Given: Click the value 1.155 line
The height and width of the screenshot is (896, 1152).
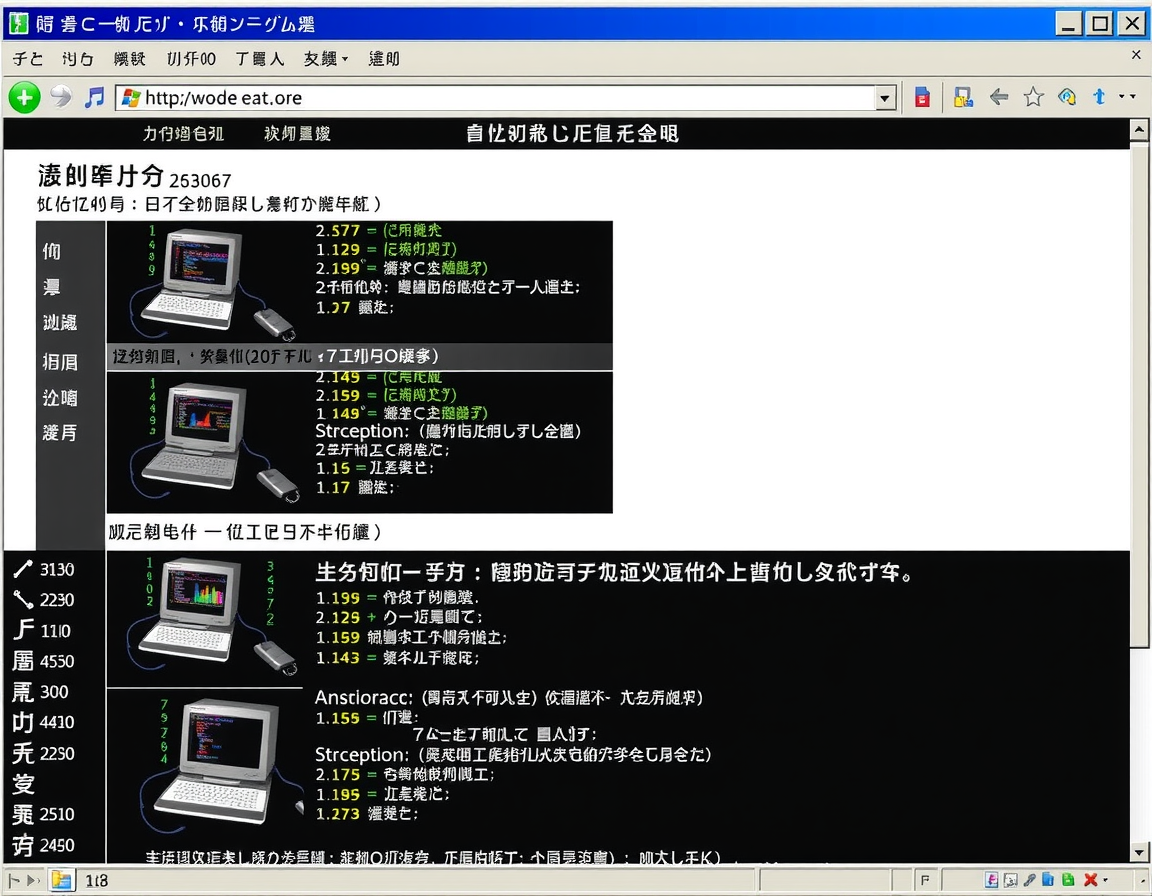Looking at the screenshot, I should pos(367,718).
